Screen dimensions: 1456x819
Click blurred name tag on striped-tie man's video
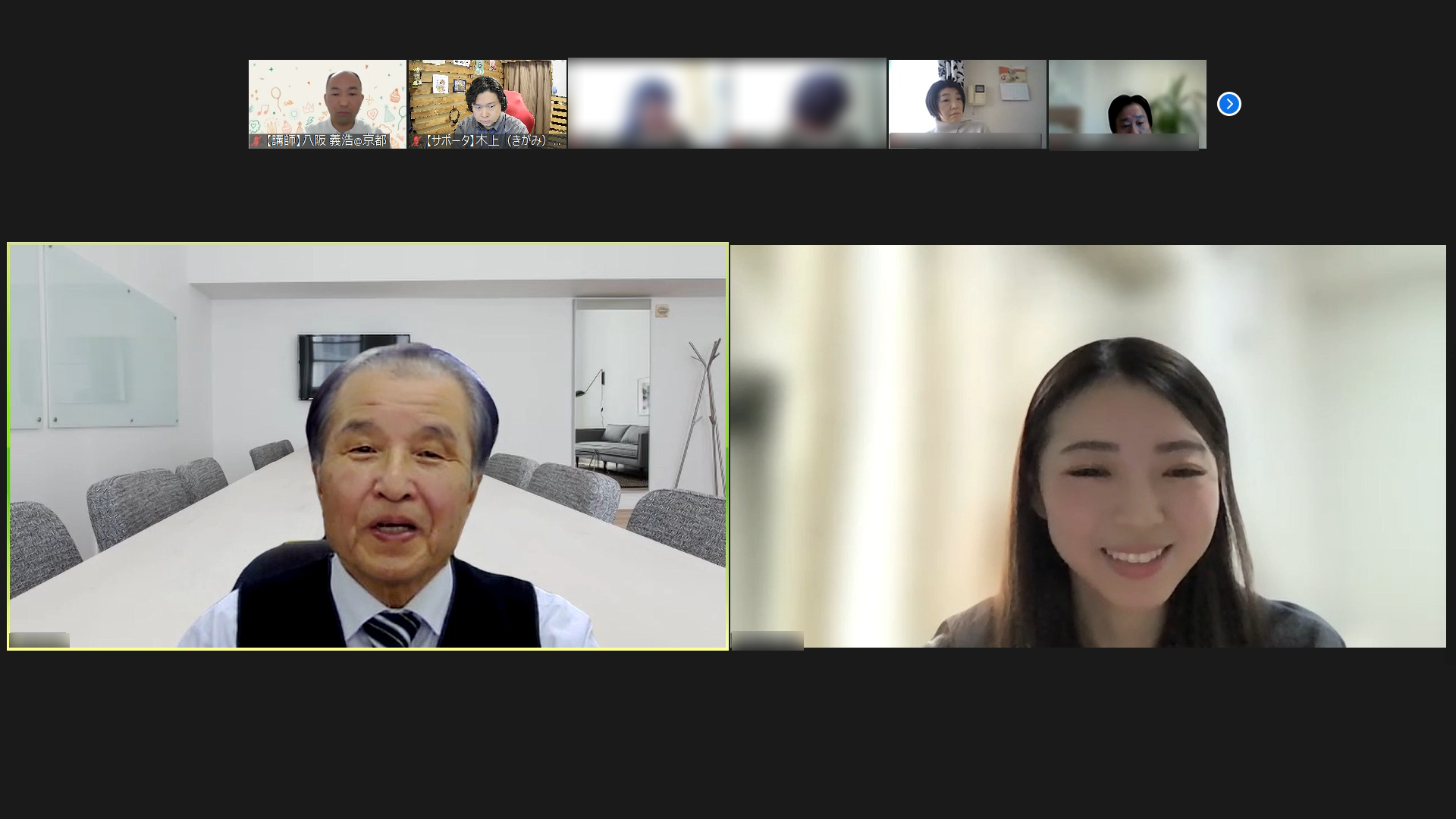(39, 640)
